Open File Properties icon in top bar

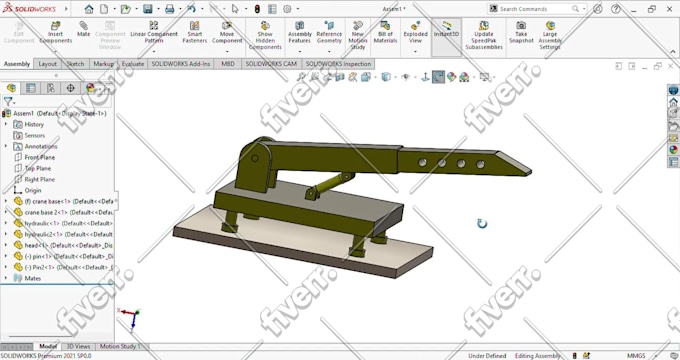pos(272,9)
